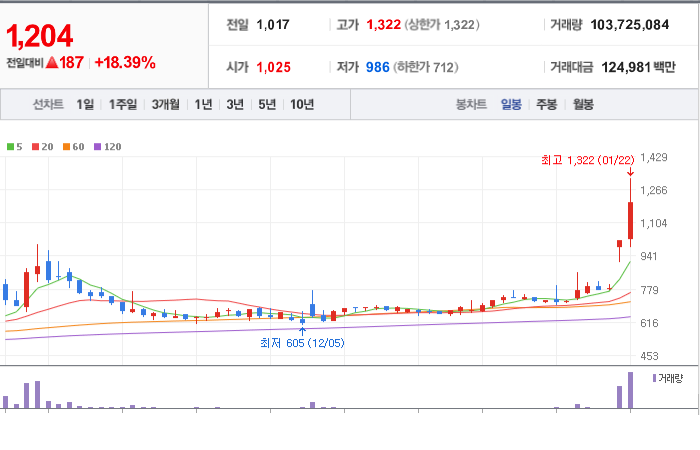Show the 5년 line chart
The image size is (700, 450).
(x=267, y=104)
